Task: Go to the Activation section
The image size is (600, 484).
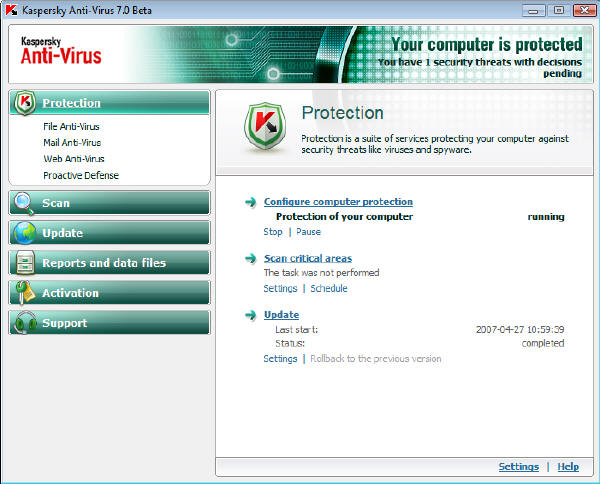Action: click(109, 293)
